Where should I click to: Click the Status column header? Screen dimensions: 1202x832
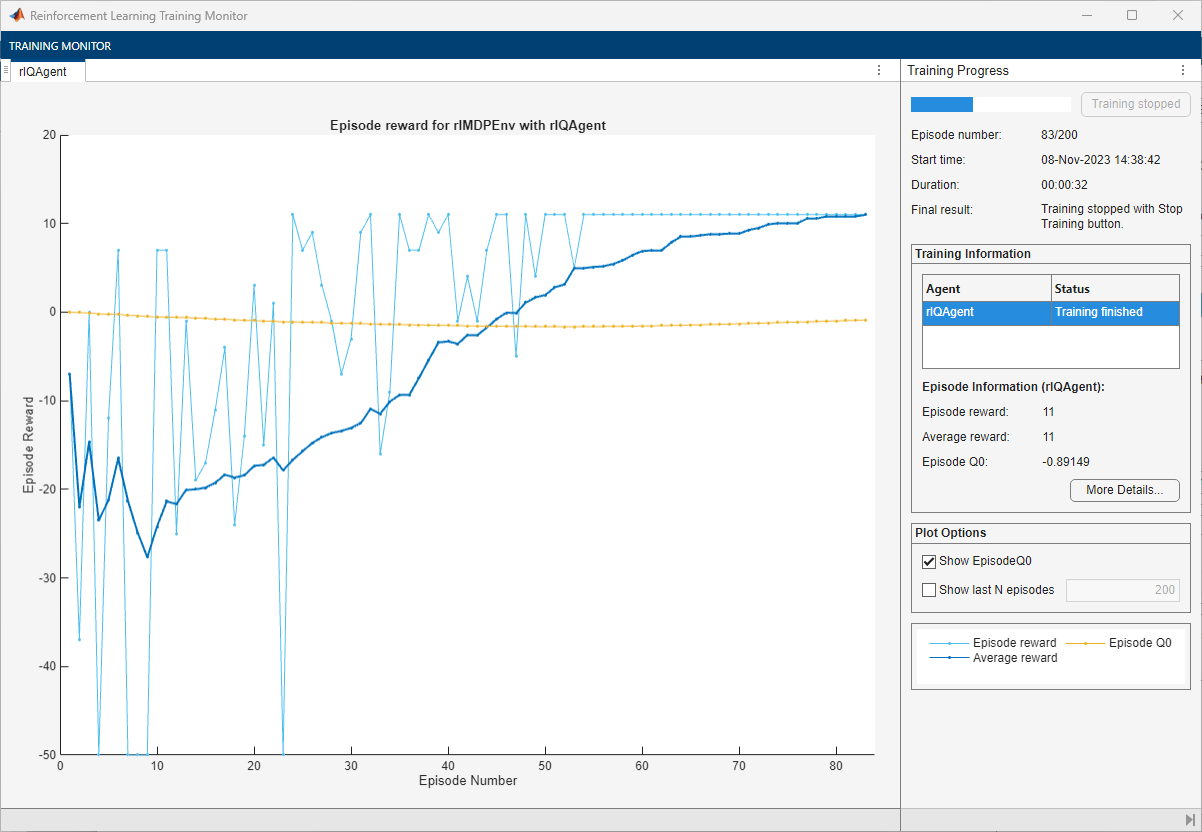[x=1115, y=288]
